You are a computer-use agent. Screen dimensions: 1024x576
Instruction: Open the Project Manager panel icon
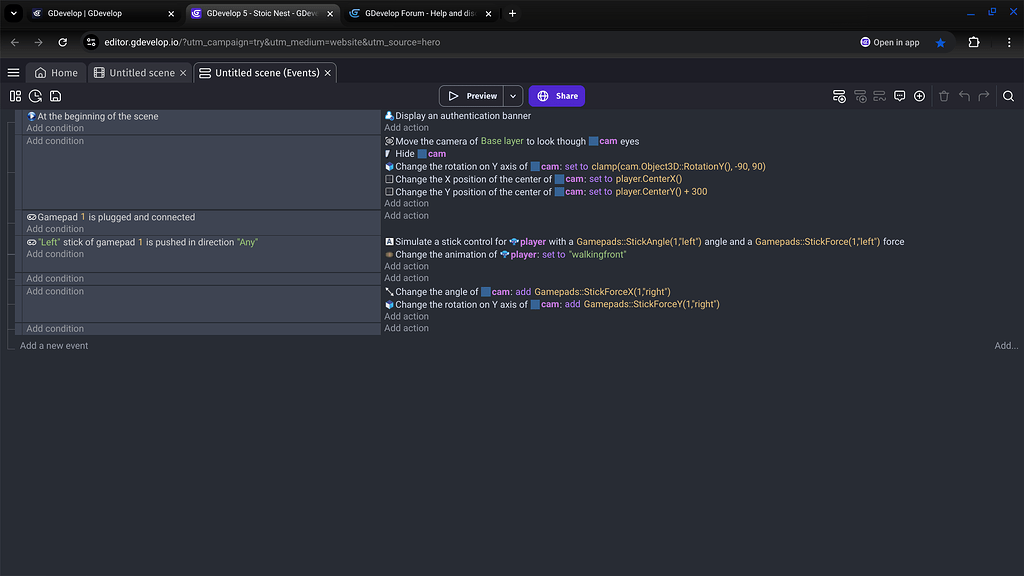click(15, 96)
